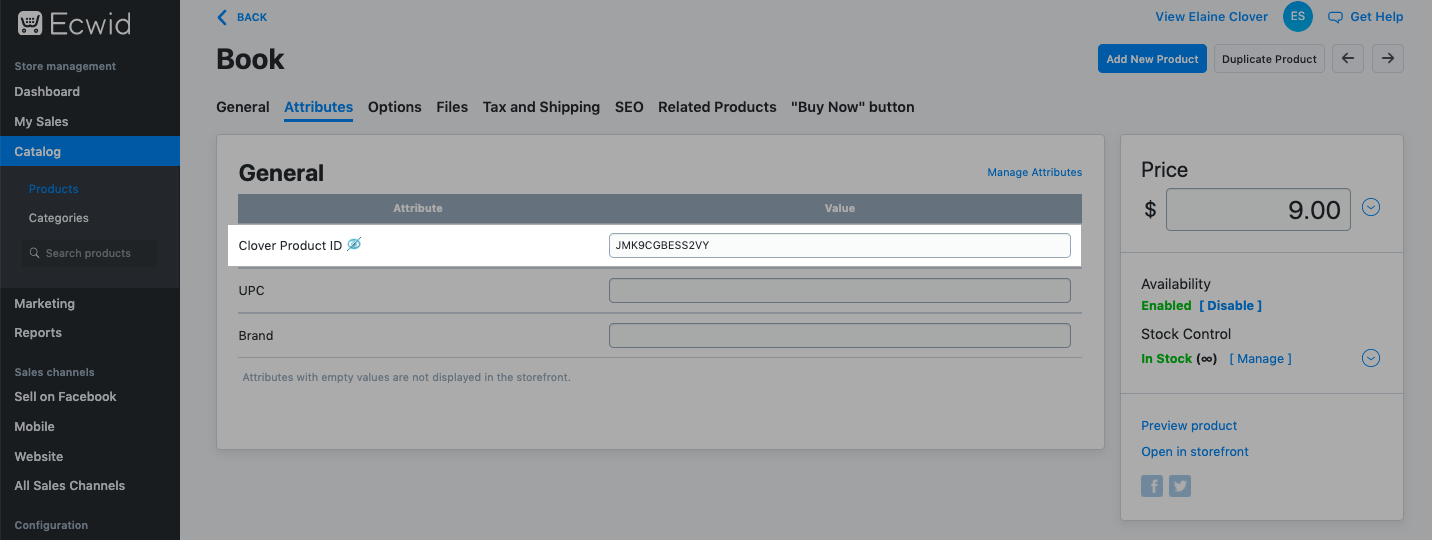Click the Add New Product button

(1152, 59)
